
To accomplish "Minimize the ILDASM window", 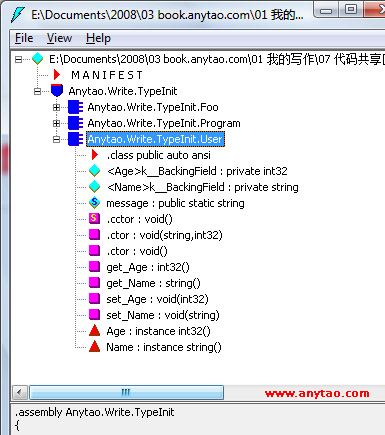I will click(326, 11).
